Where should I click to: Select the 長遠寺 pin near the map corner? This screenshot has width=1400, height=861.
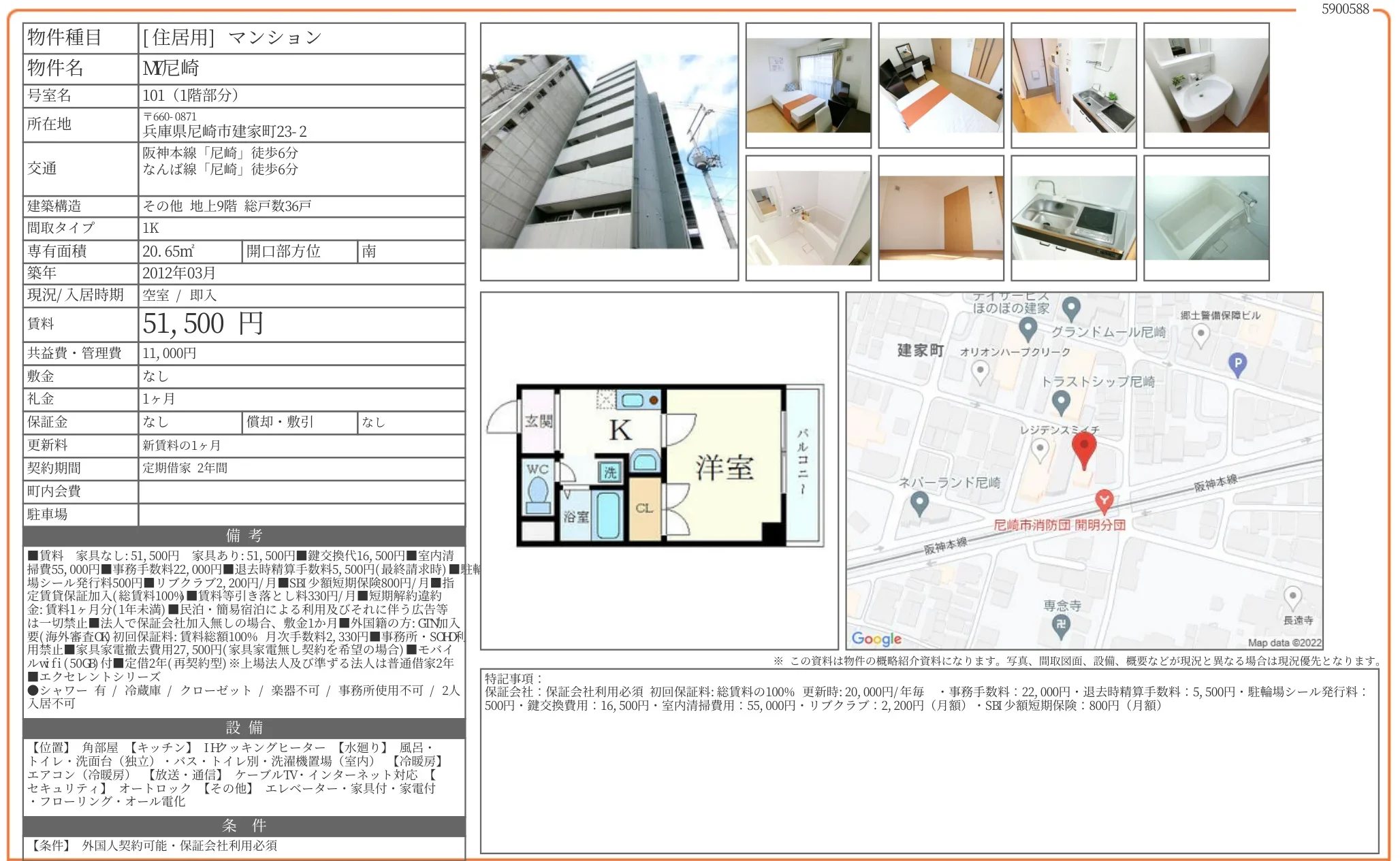pyautogui.click(x=1292, y=595)
